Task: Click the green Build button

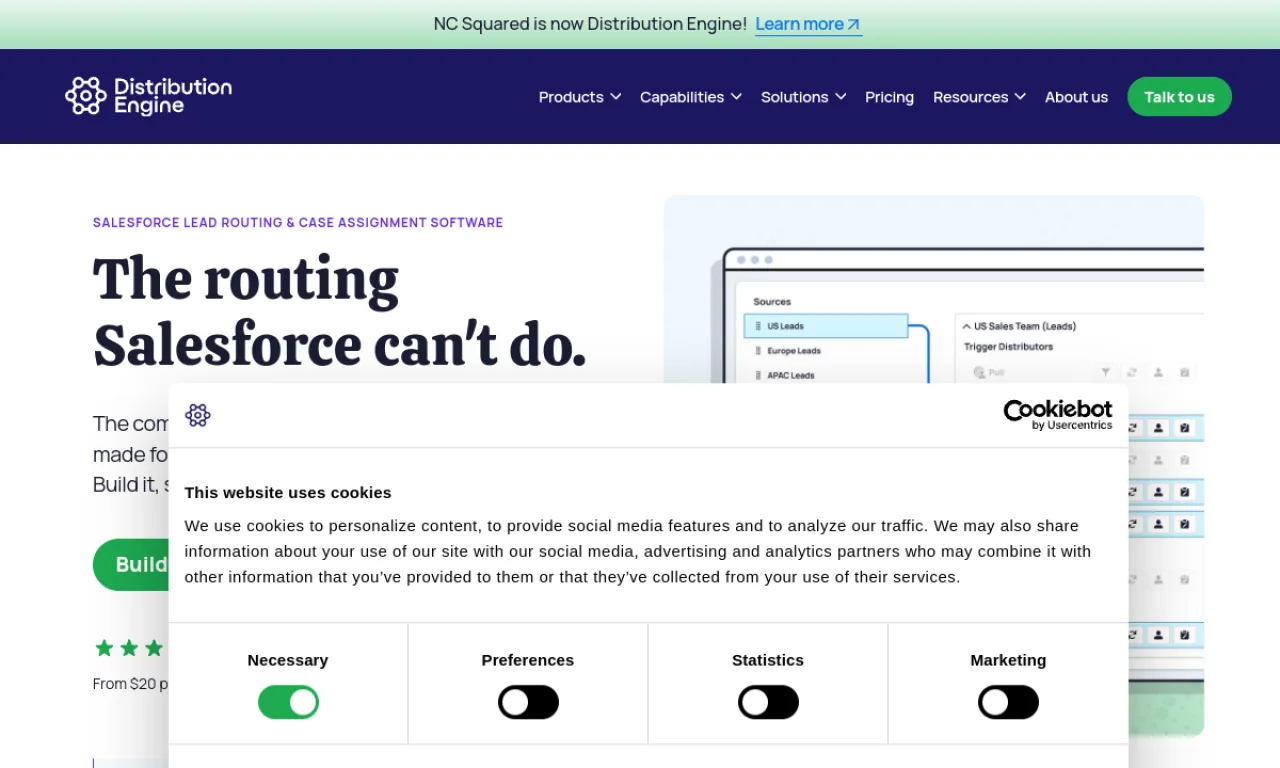Action: click(x=131, y=565)
